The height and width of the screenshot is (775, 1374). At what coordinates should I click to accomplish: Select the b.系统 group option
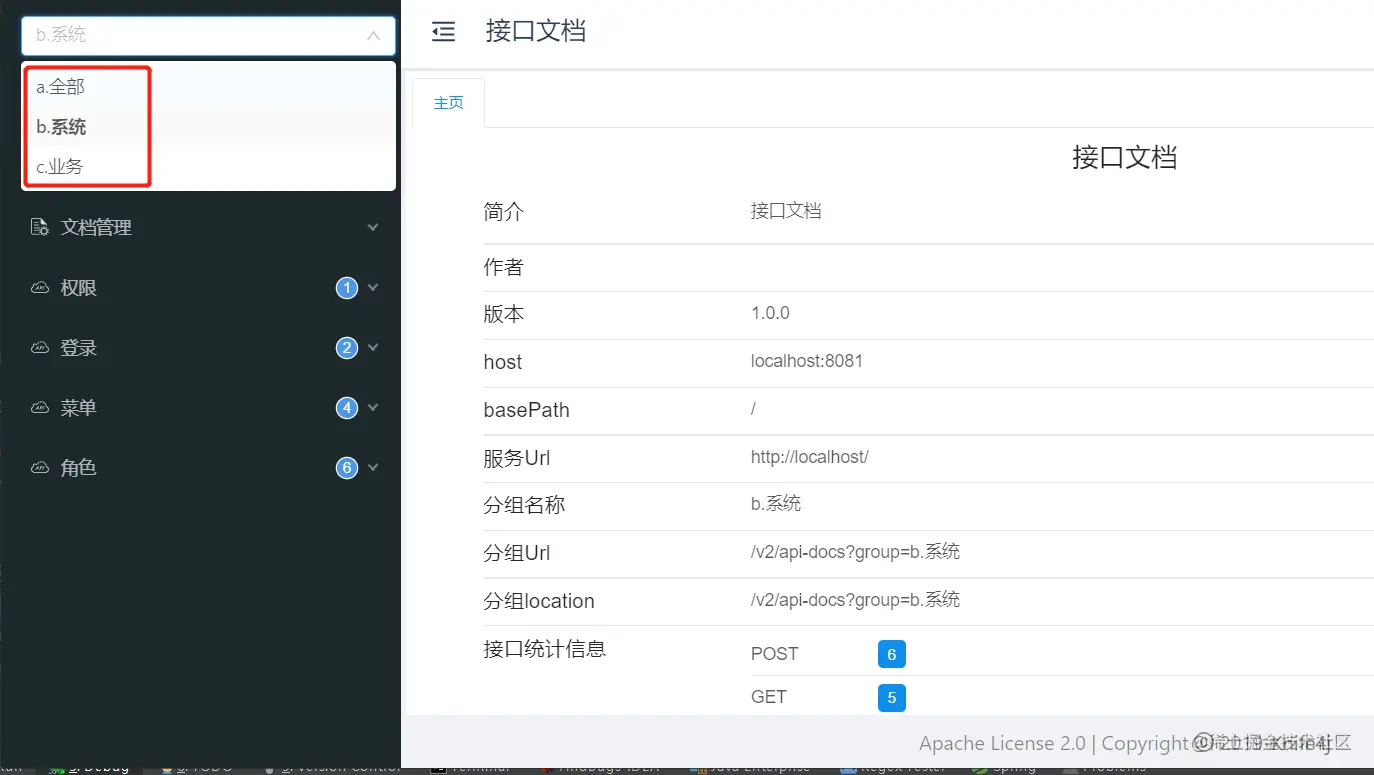tap(64, 126)
